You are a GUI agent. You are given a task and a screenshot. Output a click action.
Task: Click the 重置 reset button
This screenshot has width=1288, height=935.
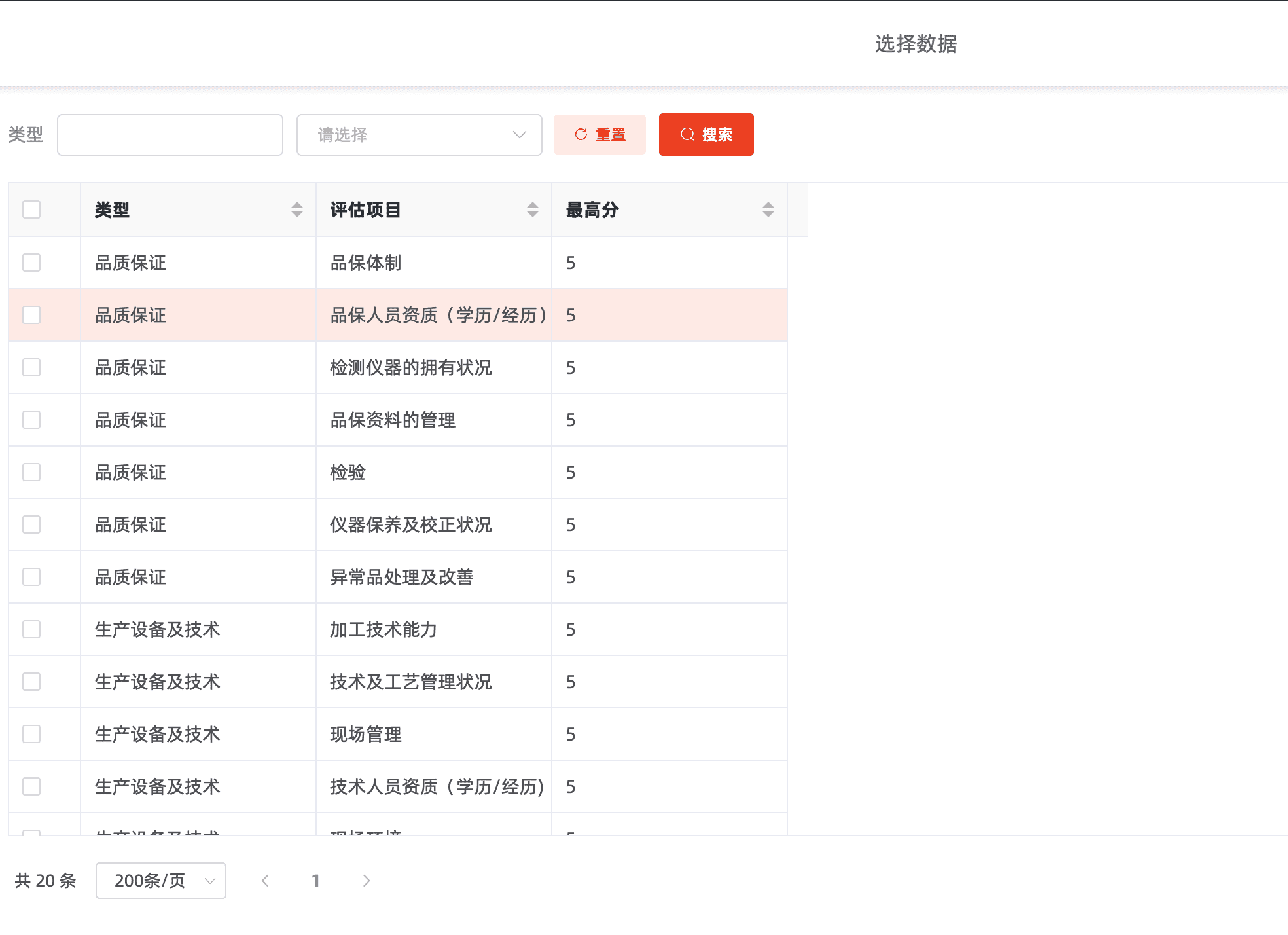(599, 135)
